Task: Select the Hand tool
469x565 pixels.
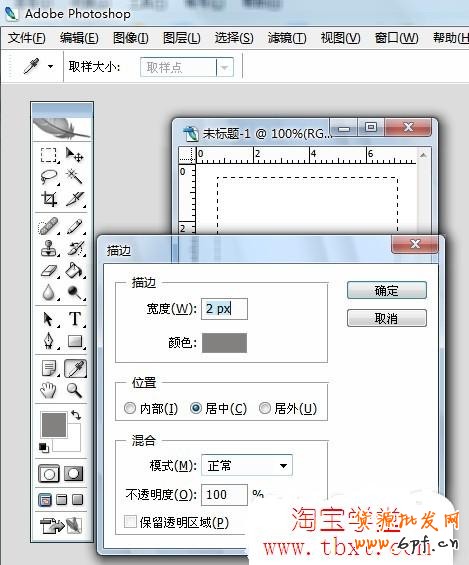Action: (x=48, y=390)
